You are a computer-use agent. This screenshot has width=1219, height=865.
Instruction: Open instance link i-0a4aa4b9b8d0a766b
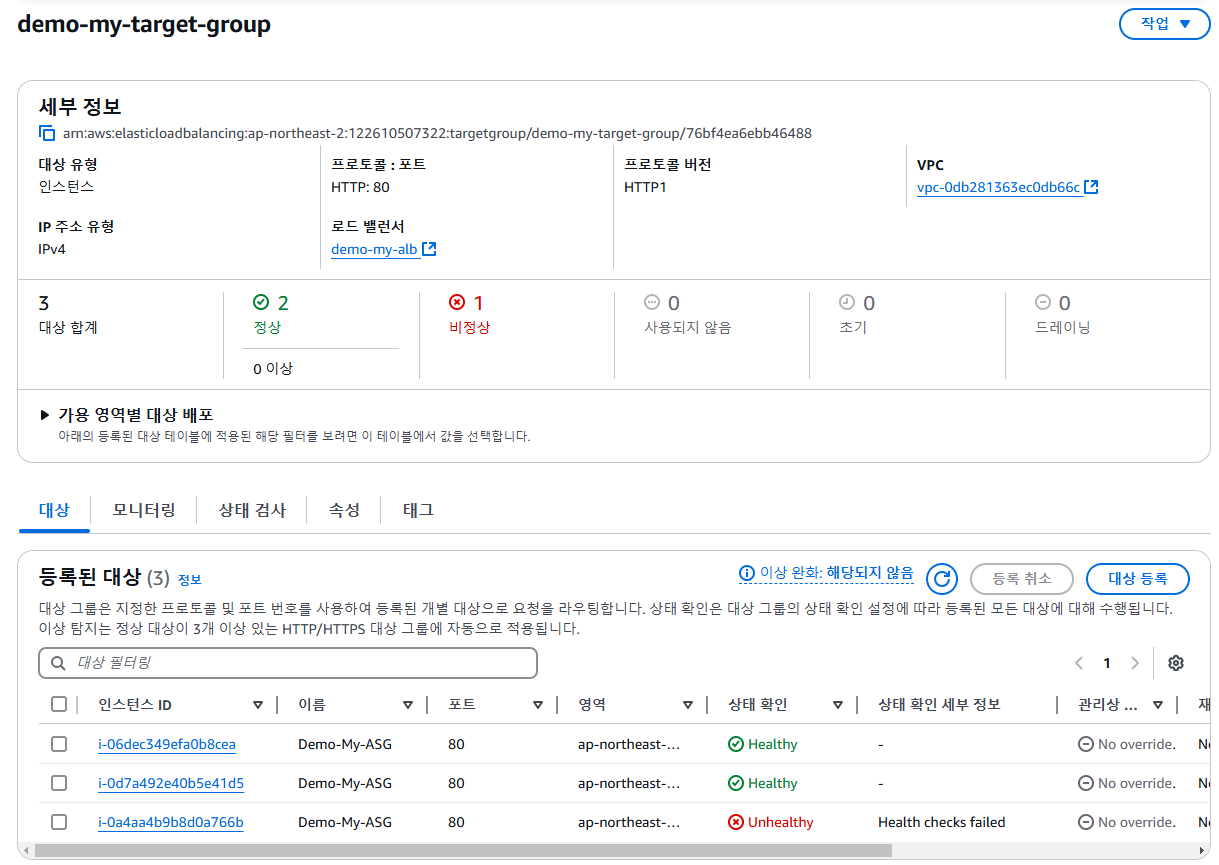(171, 822)
